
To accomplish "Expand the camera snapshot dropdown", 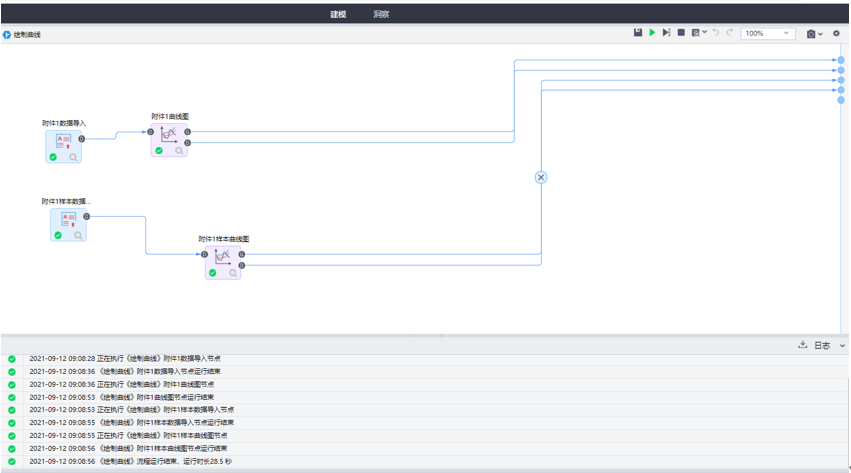I will tap(815, 34).
